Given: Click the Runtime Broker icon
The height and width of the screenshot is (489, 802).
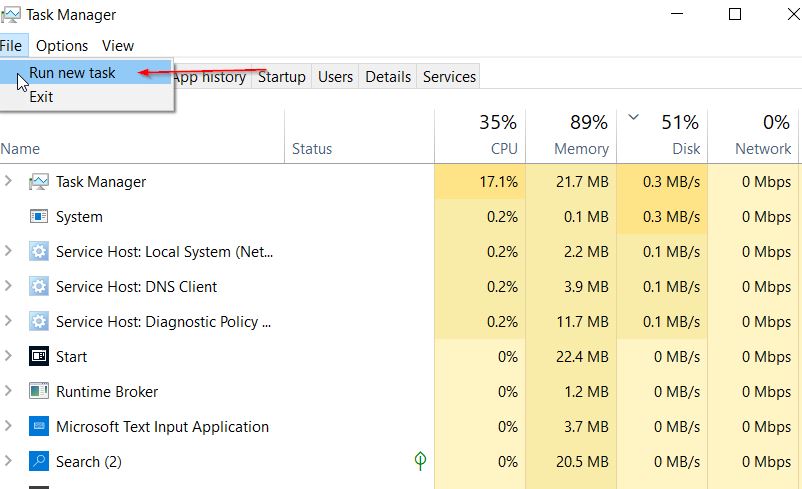Looking at the screenshot, I should (39, 391).
